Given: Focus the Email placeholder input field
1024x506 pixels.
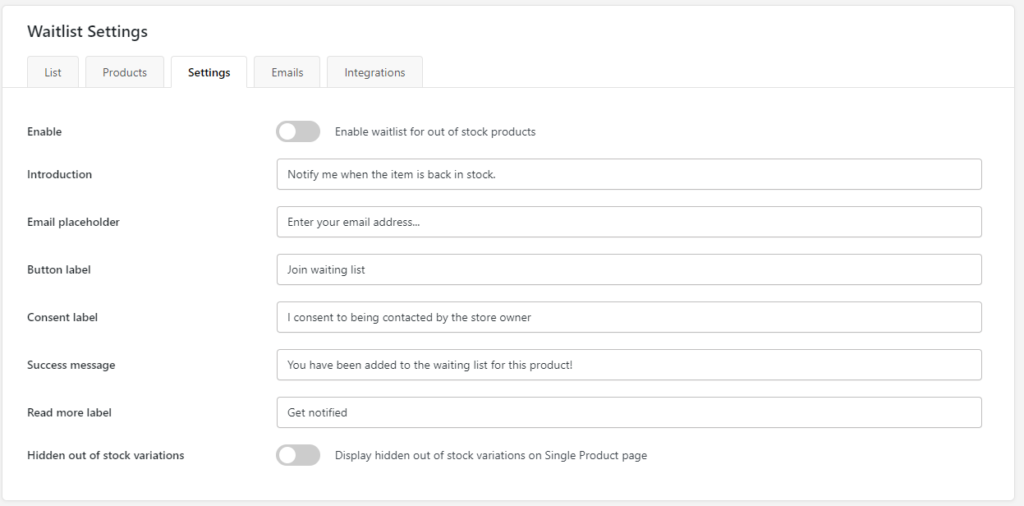Looking at the screenshot, I should click(629, 222).
